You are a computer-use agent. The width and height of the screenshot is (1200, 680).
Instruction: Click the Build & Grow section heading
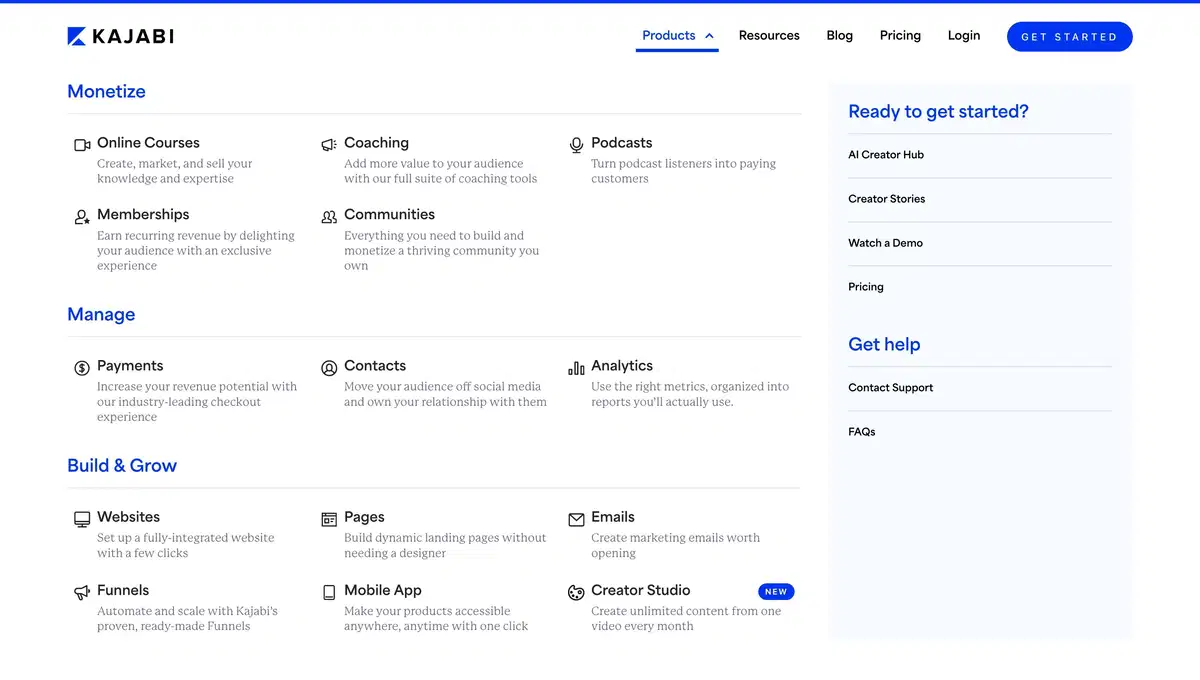[122, 465]
